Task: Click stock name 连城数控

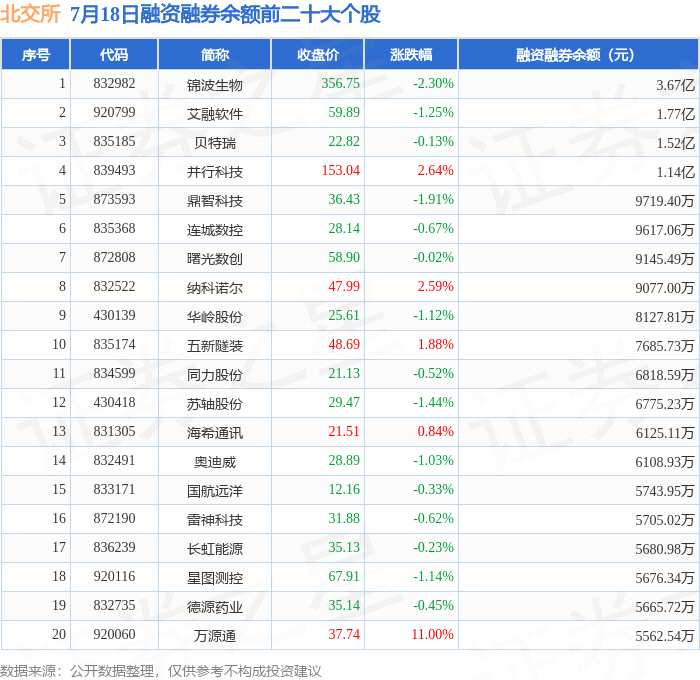Action: [x=215, y=230]
